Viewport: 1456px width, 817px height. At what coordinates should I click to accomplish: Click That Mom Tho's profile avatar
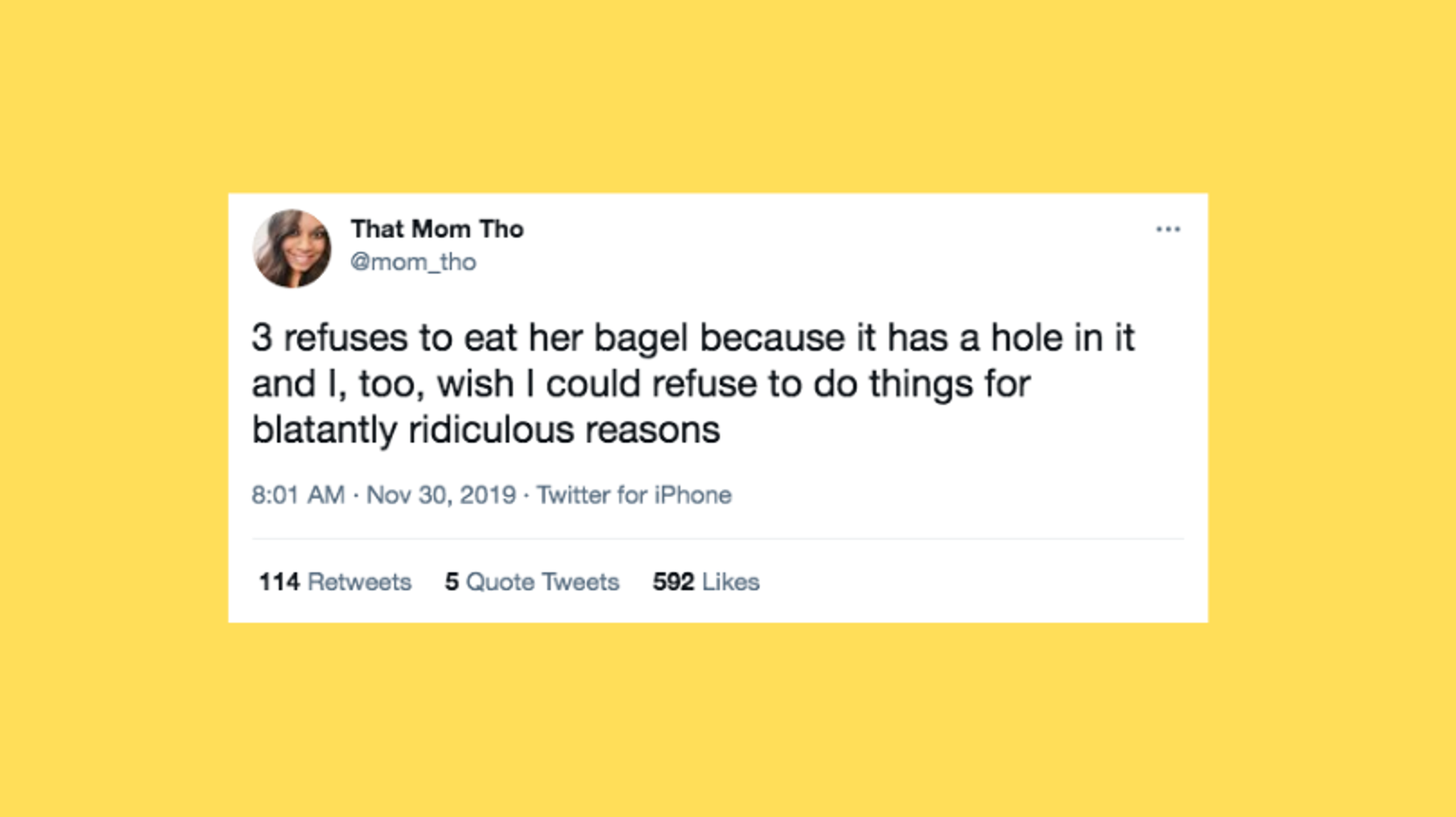coord(292,249)
